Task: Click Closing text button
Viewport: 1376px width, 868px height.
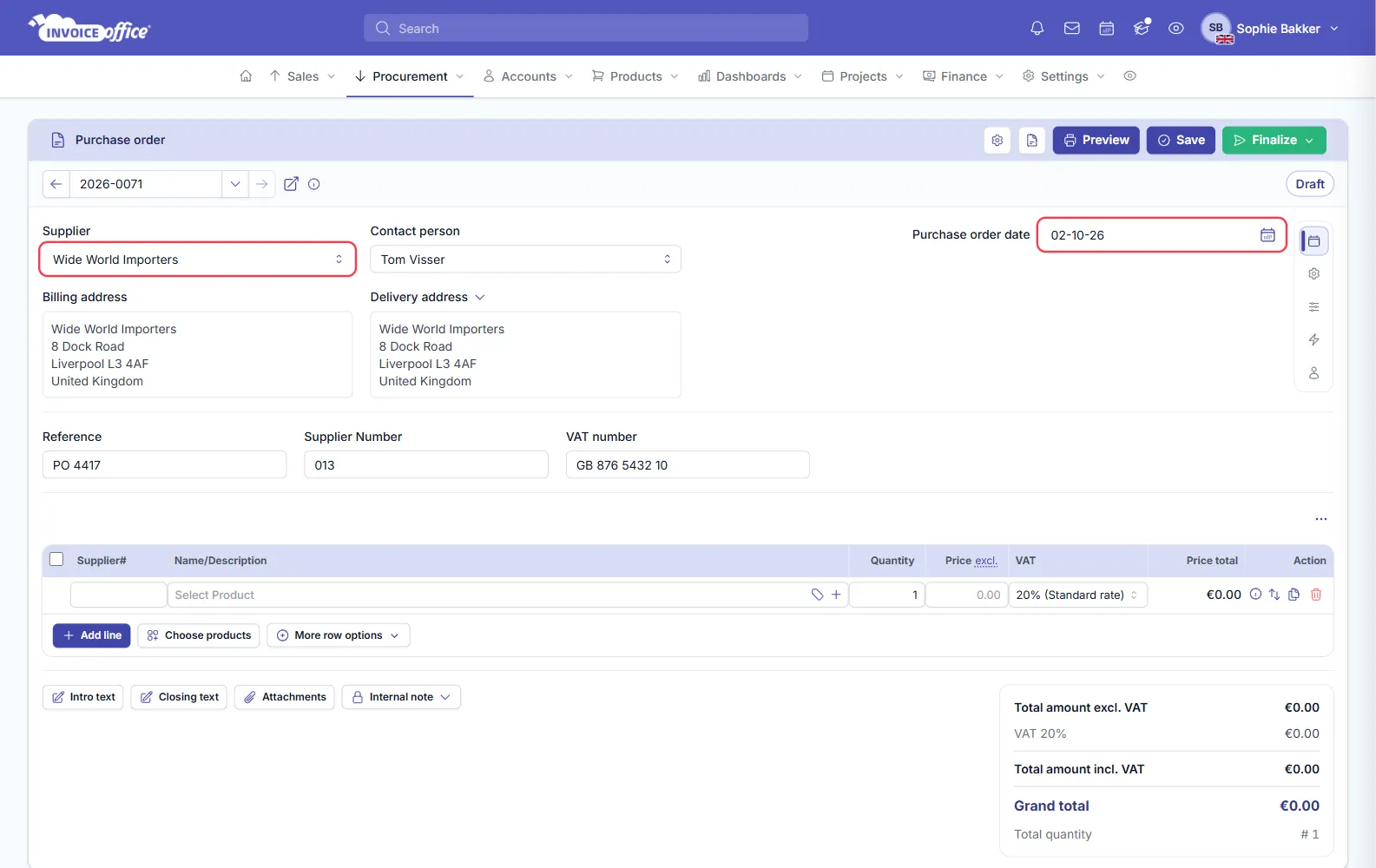Action: (x=179, y=697)
